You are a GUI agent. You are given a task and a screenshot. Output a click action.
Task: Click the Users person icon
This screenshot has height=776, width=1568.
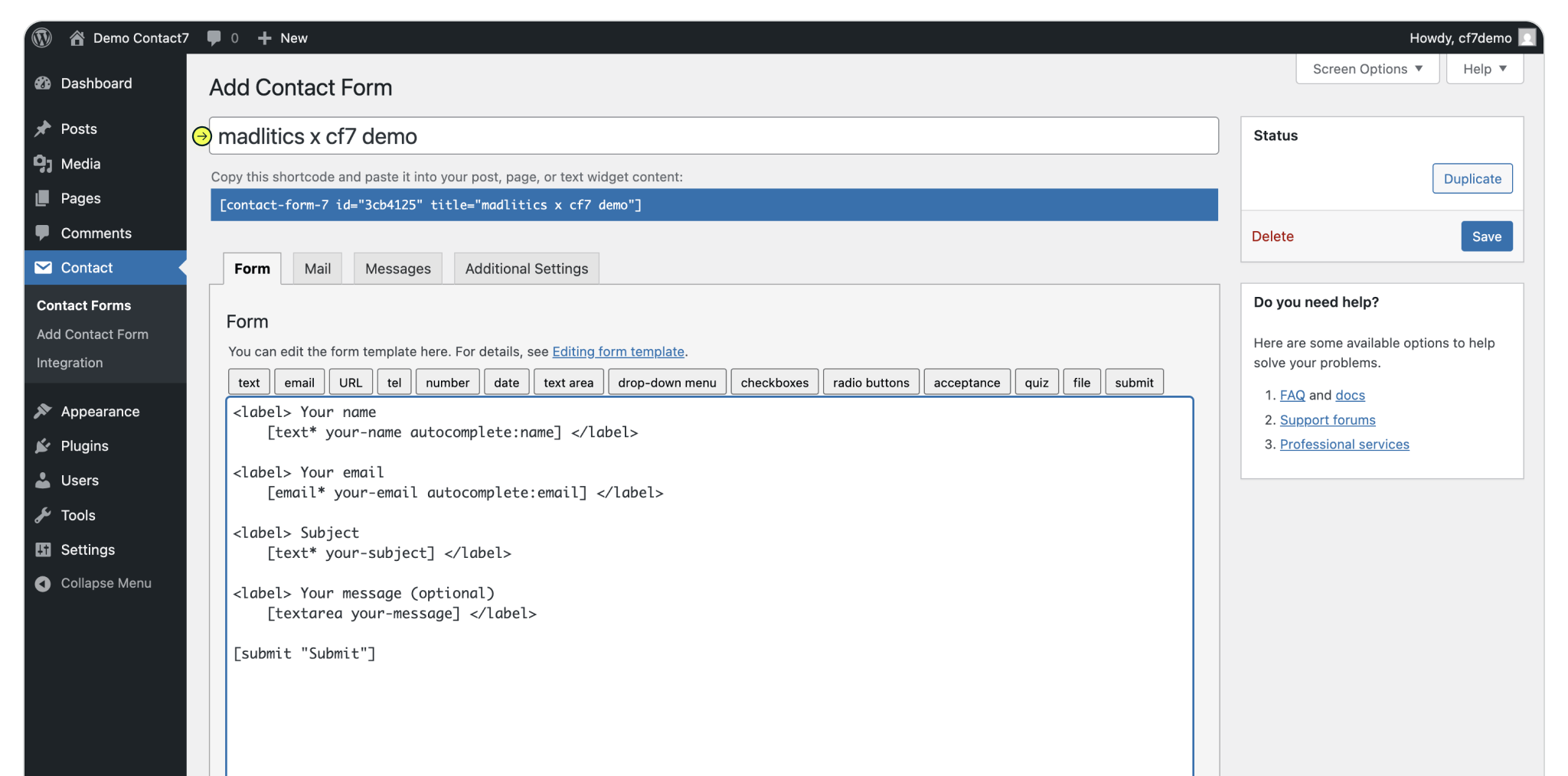[x=43, y=481]
